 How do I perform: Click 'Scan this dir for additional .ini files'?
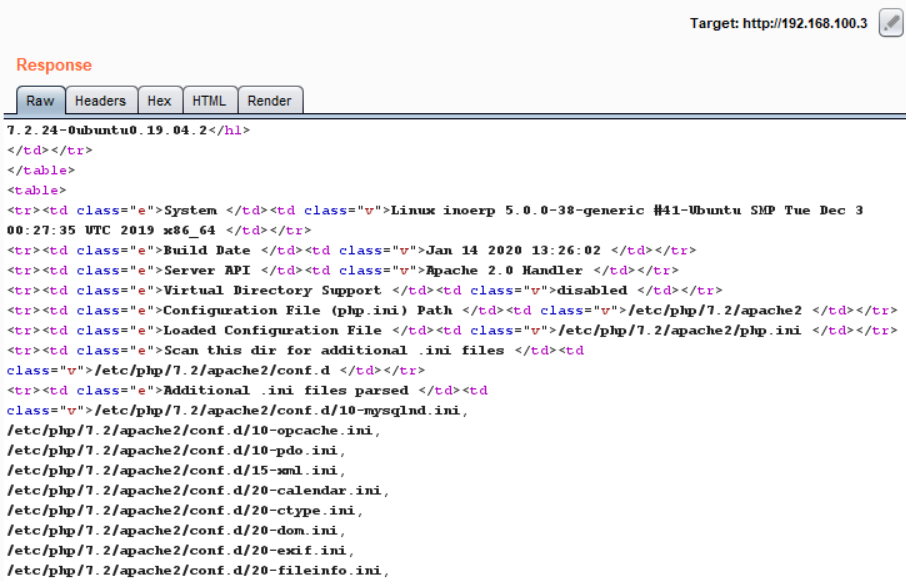point(334,351)
